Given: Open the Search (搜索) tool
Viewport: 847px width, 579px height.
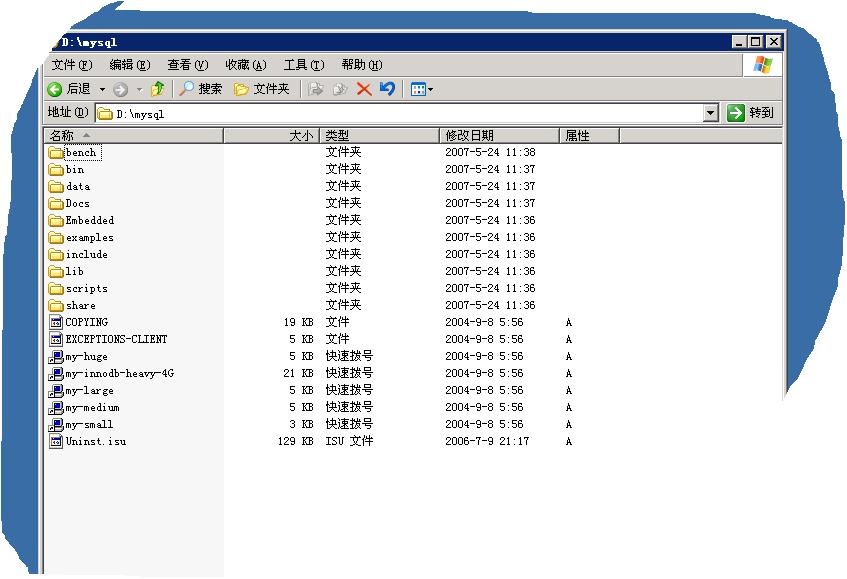Looking at the screenshot, I should click(x=200, y=89).
